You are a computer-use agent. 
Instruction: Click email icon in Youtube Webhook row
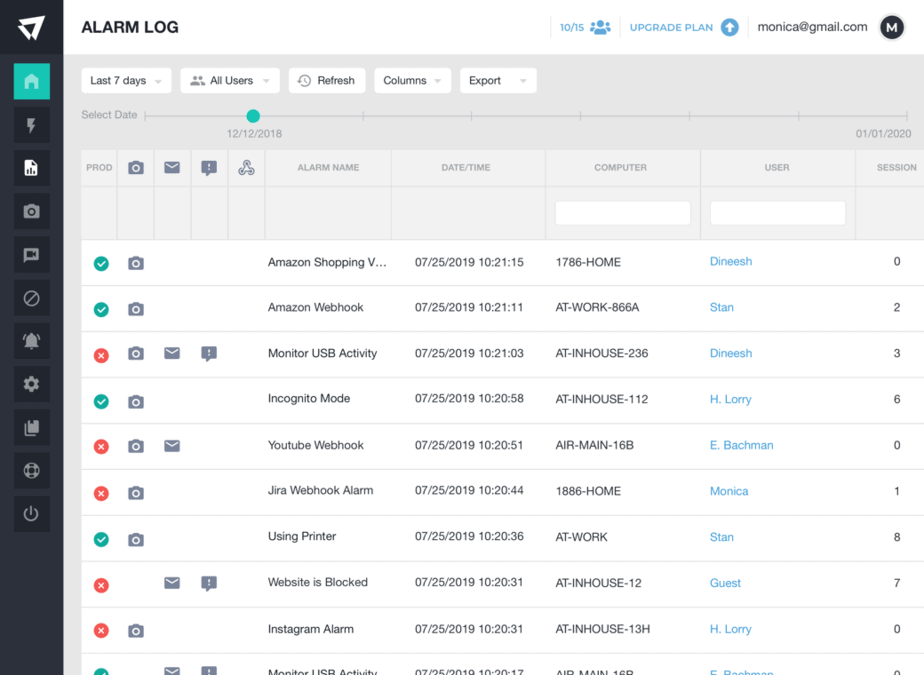pos(172,446)
